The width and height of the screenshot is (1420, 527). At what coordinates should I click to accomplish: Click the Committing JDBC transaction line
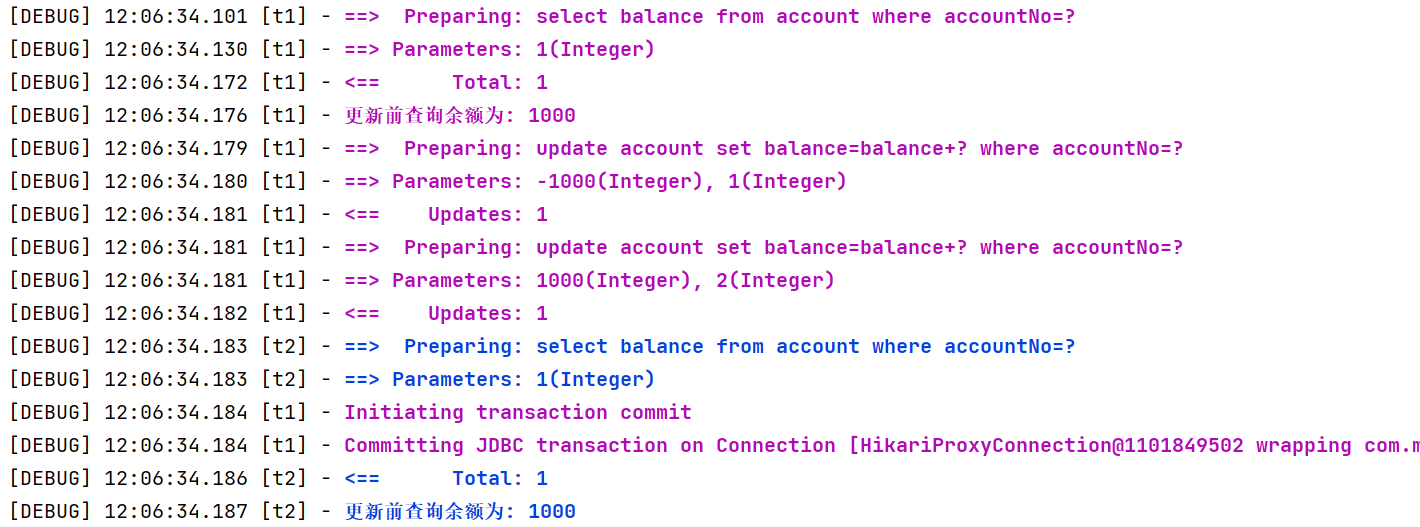pyautogui.click(x=714, y=446)
